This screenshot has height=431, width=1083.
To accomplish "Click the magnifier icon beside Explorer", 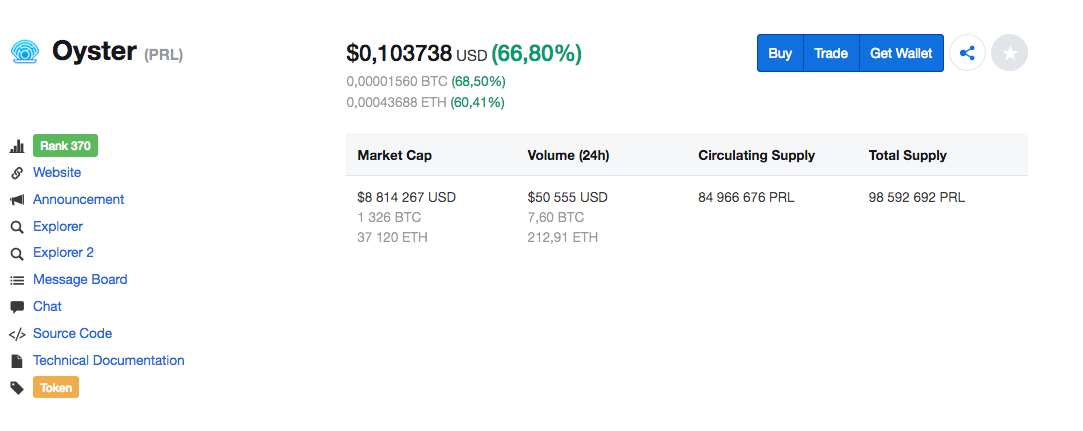I will [17, 227].
